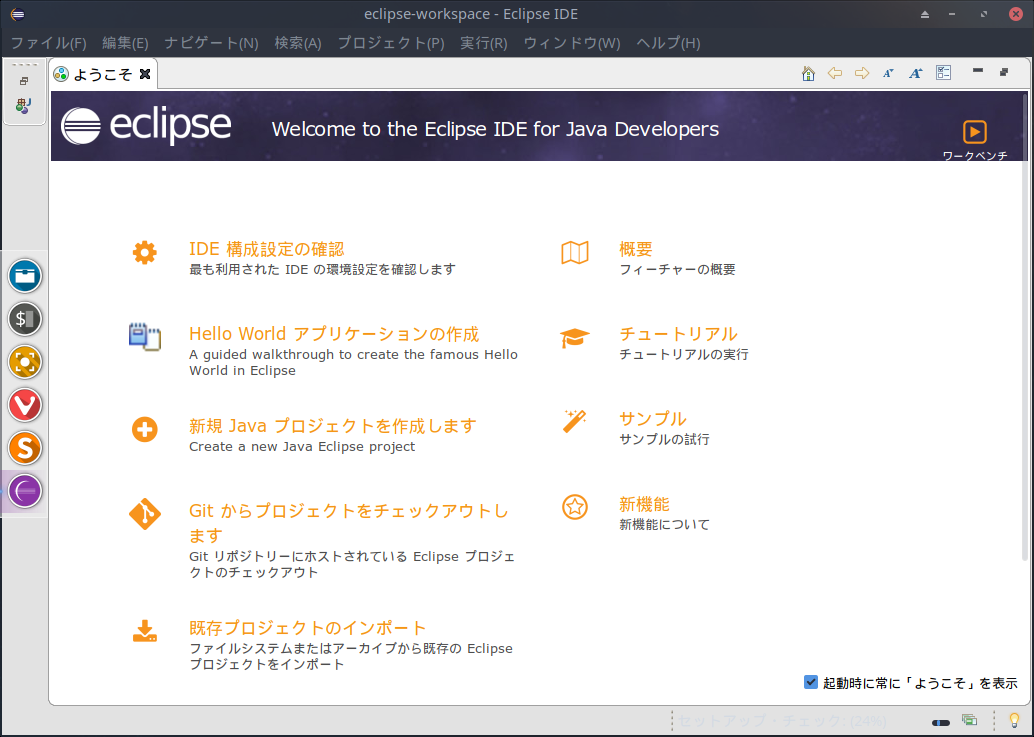Click the ワークベンチ label
1034x737 pixels.
click(975, 156)
